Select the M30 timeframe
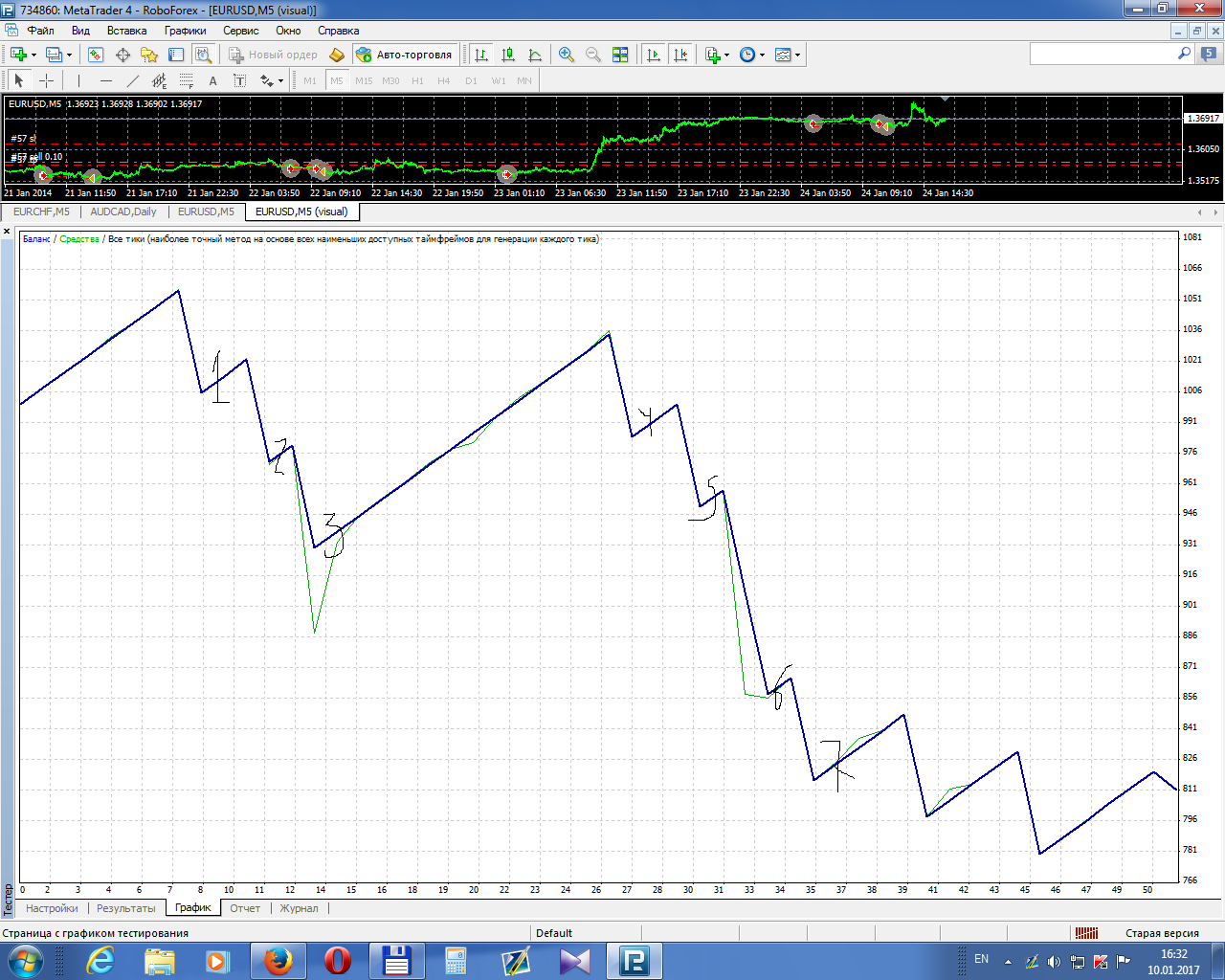This screenshot has height=980, width=1225. [390, 80]
